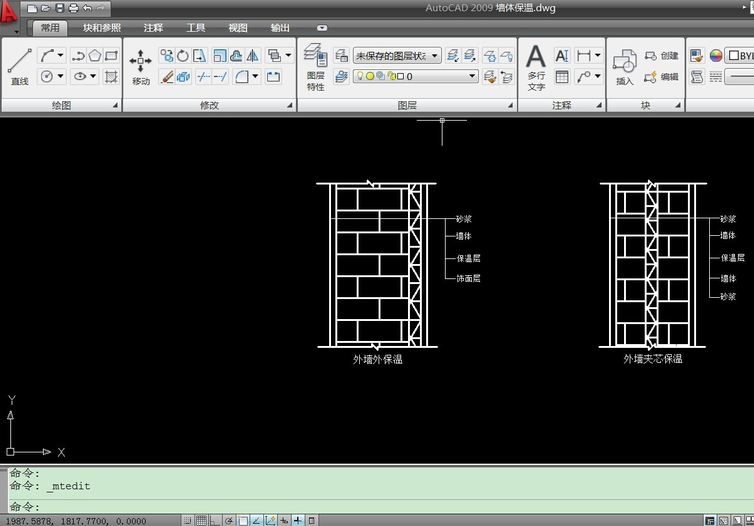Toggle Dynamic UCS in status bar
754x526 pixels.
(x=270, y=520)
